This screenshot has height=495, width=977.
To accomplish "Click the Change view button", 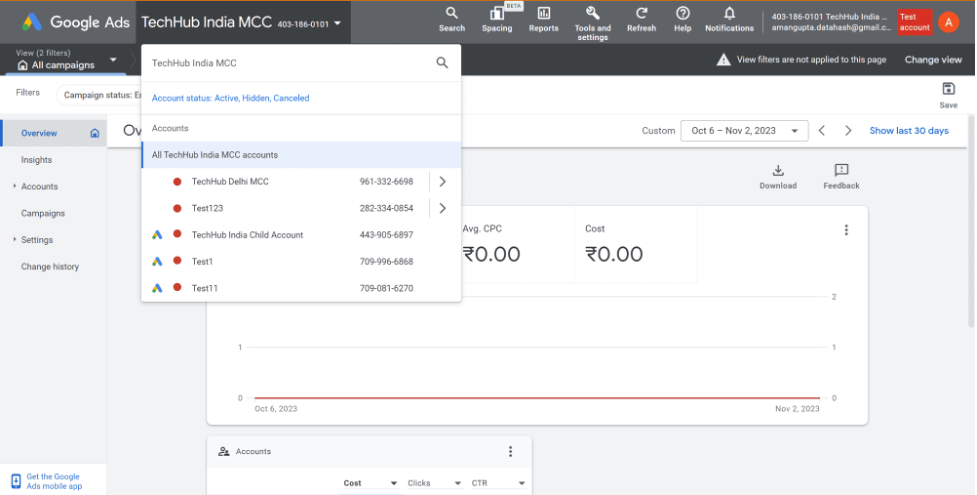I will click(933, 60).
